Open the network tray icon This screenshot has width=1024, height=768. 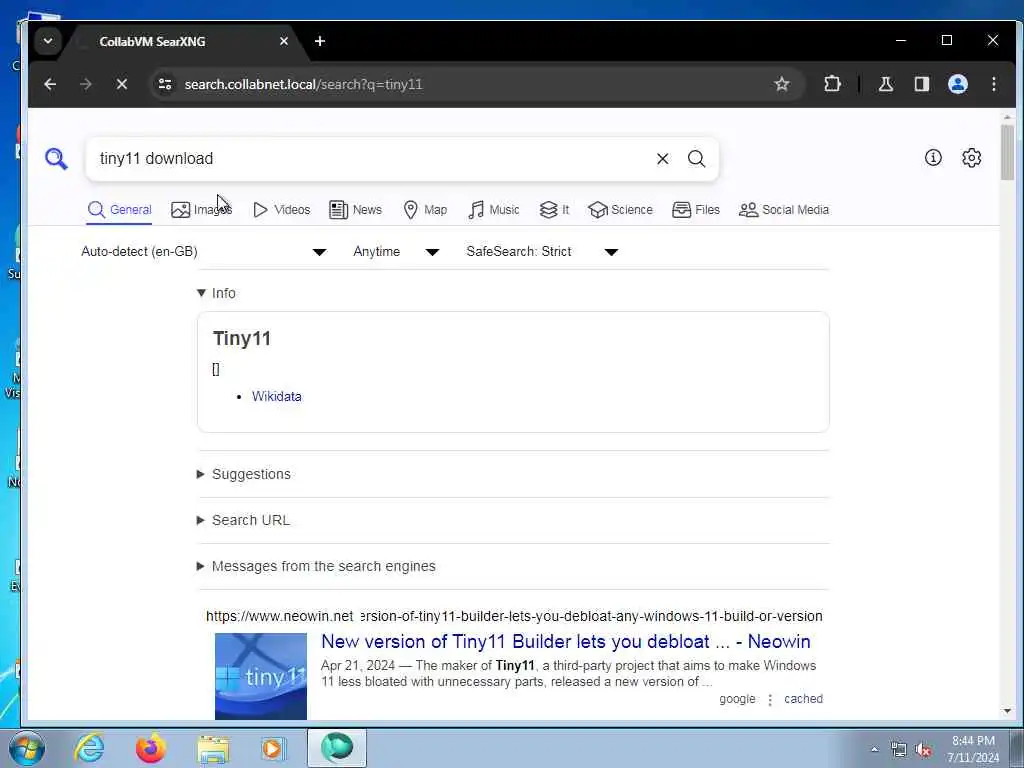[x=899, y=750]
